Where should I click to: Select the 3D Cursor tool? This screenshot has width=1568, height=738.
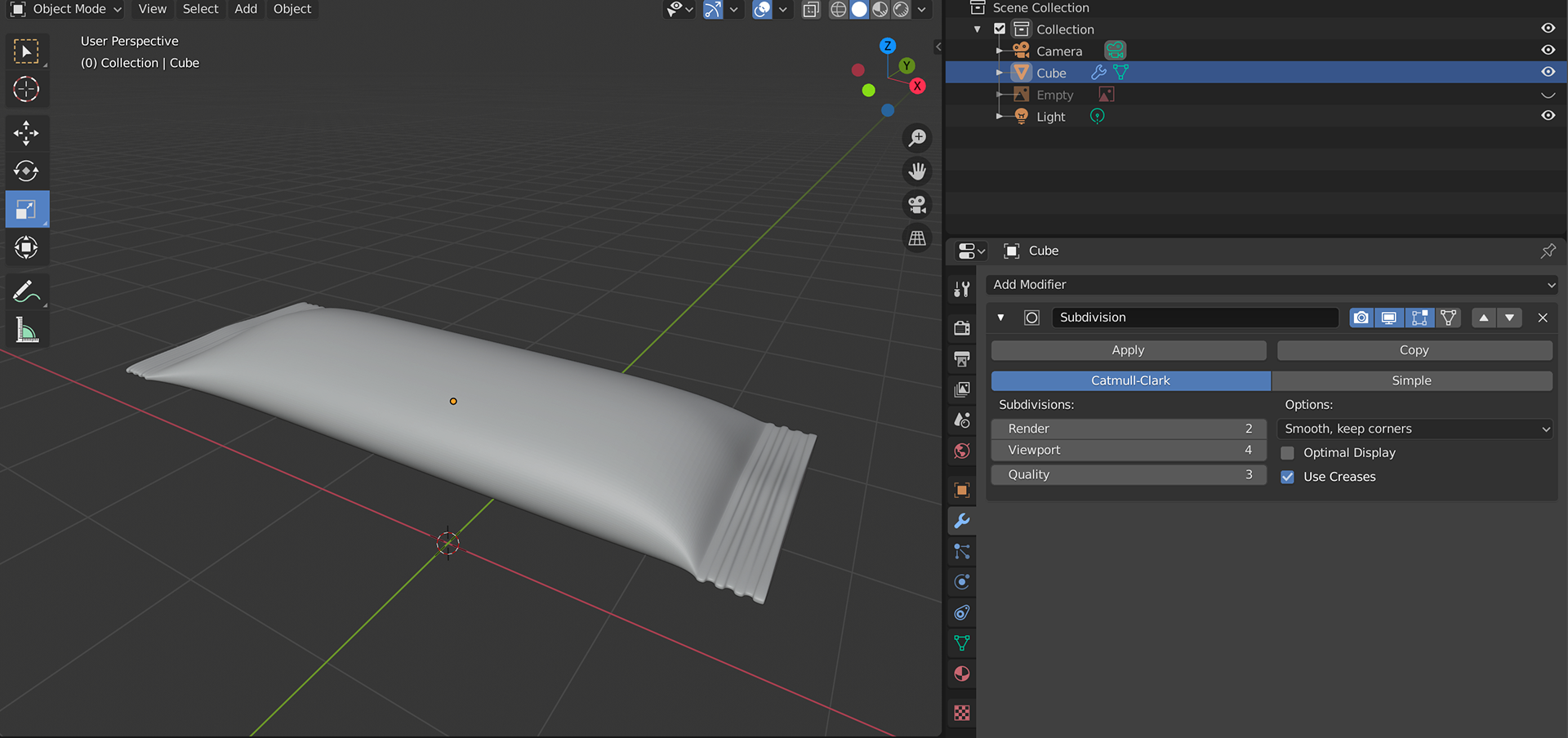coord(27,89)
